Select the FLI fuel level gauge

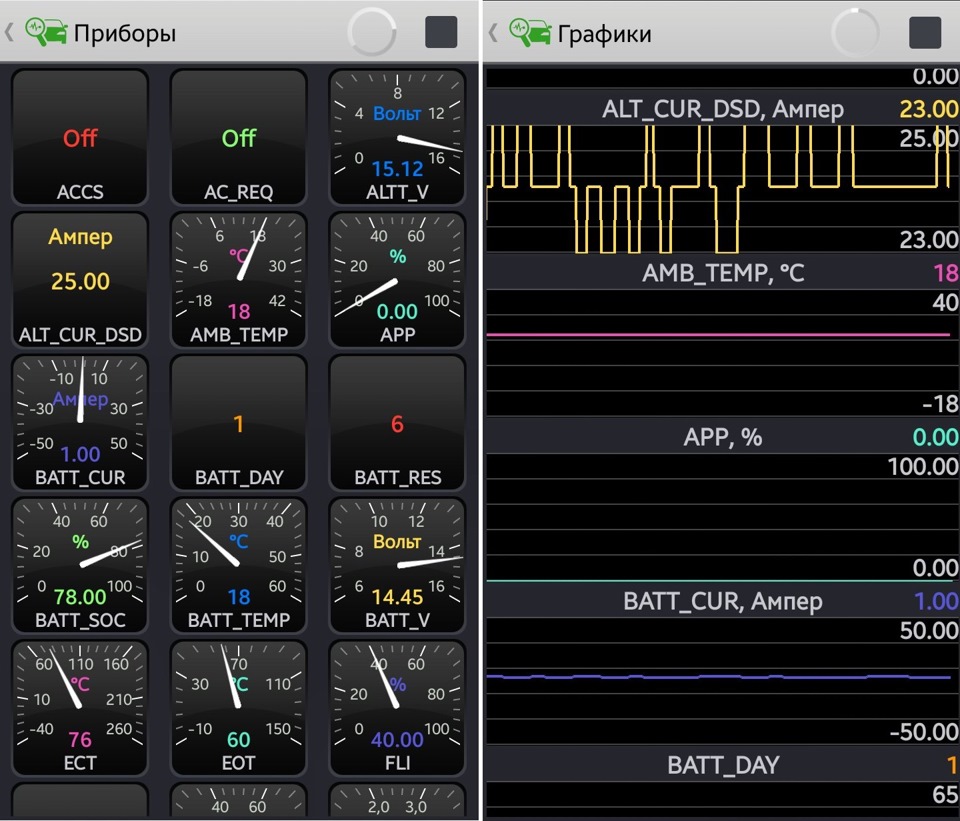pyautogui.click(x=397, y=708)
